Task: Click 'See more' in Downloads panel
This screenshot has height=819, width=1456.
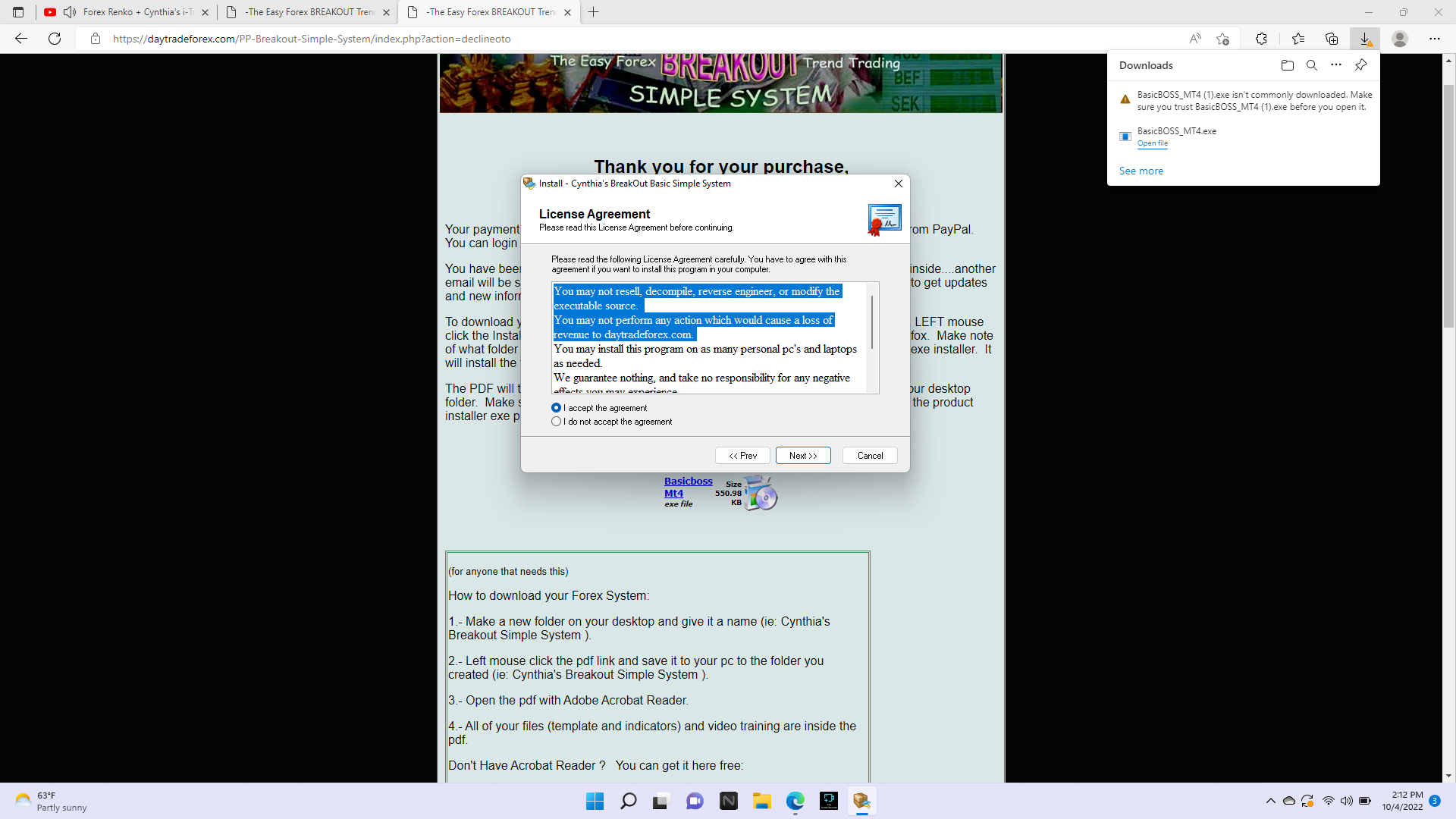Action: [1141, 171]
